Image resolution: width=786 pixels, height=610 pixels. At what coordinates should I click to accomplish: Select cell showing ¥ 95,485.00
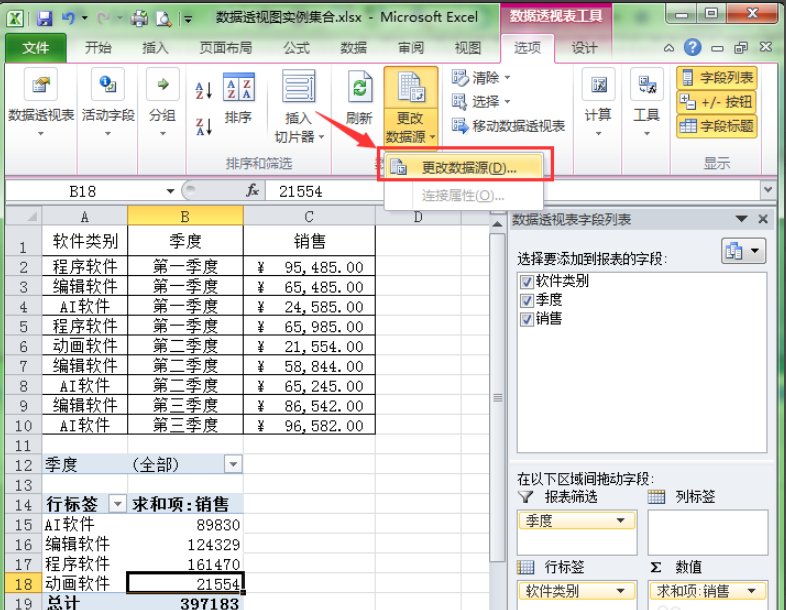point(309,267)
